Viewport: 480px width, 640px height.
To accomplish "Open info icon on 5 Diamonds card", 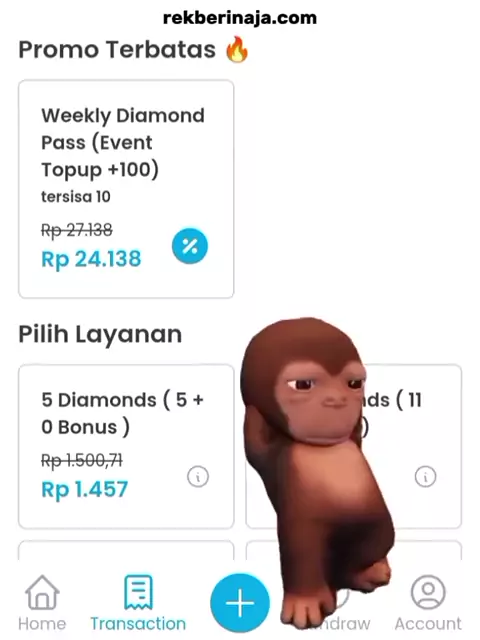I will (198, 476).
